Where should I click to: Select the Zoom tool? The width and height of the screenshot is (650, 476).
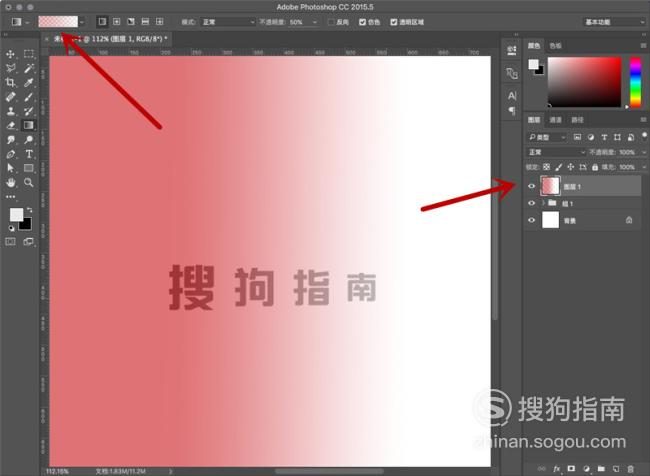coord(29,182)
